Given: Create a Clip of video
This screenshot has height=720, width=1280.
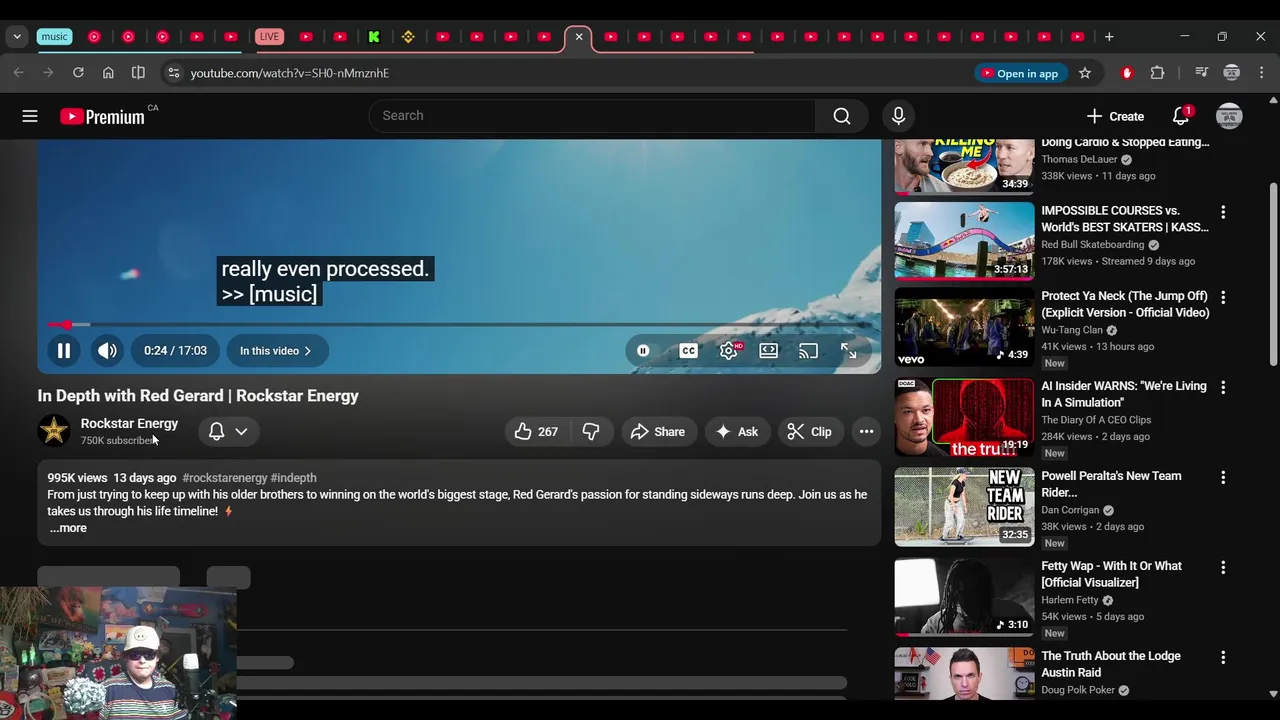Looking at the screenshot, I should [x=809, y=432].
